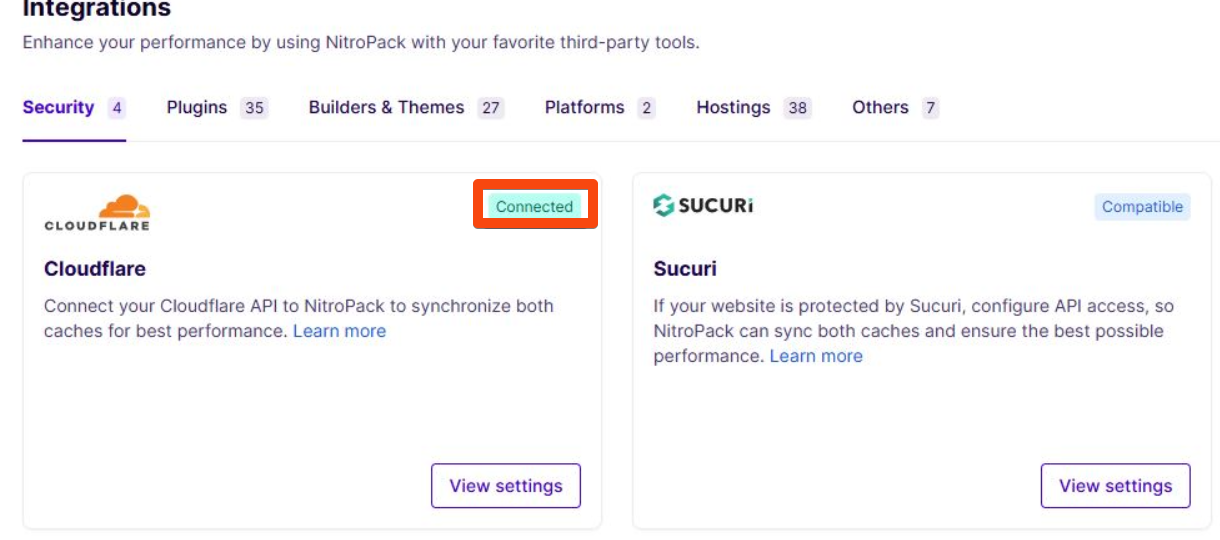
Task: Click the Connected status badge
Action: (x=534, y=207)
